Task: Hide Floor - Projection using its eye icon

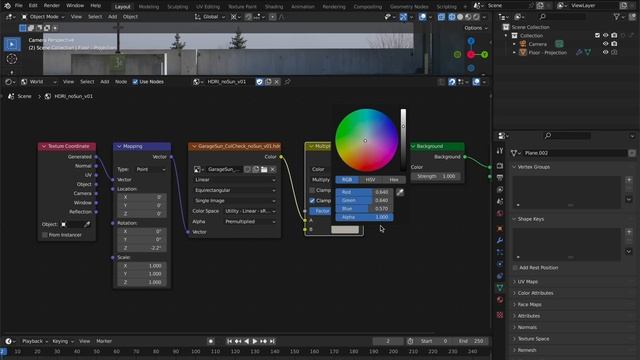Action: point(606,53)
